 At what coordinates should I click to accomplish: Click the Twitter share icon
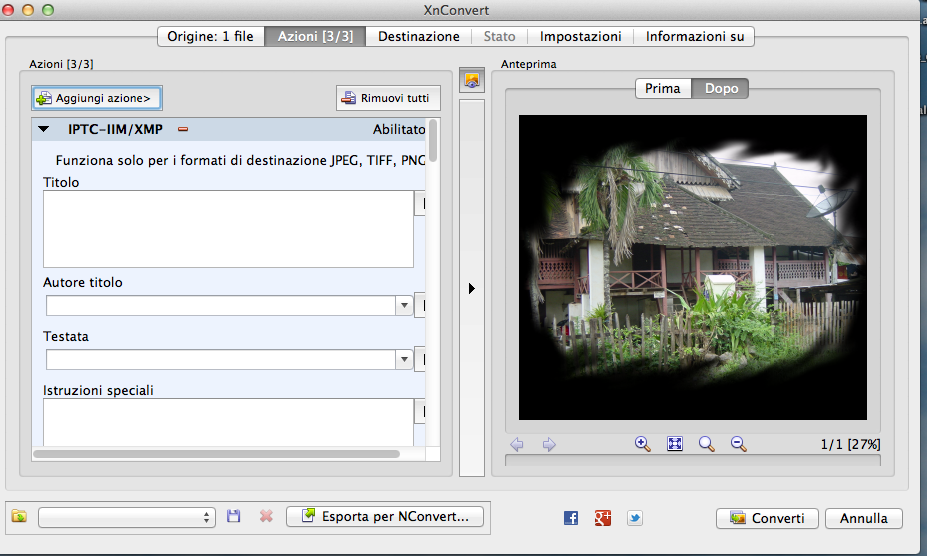tap(635, 518)
